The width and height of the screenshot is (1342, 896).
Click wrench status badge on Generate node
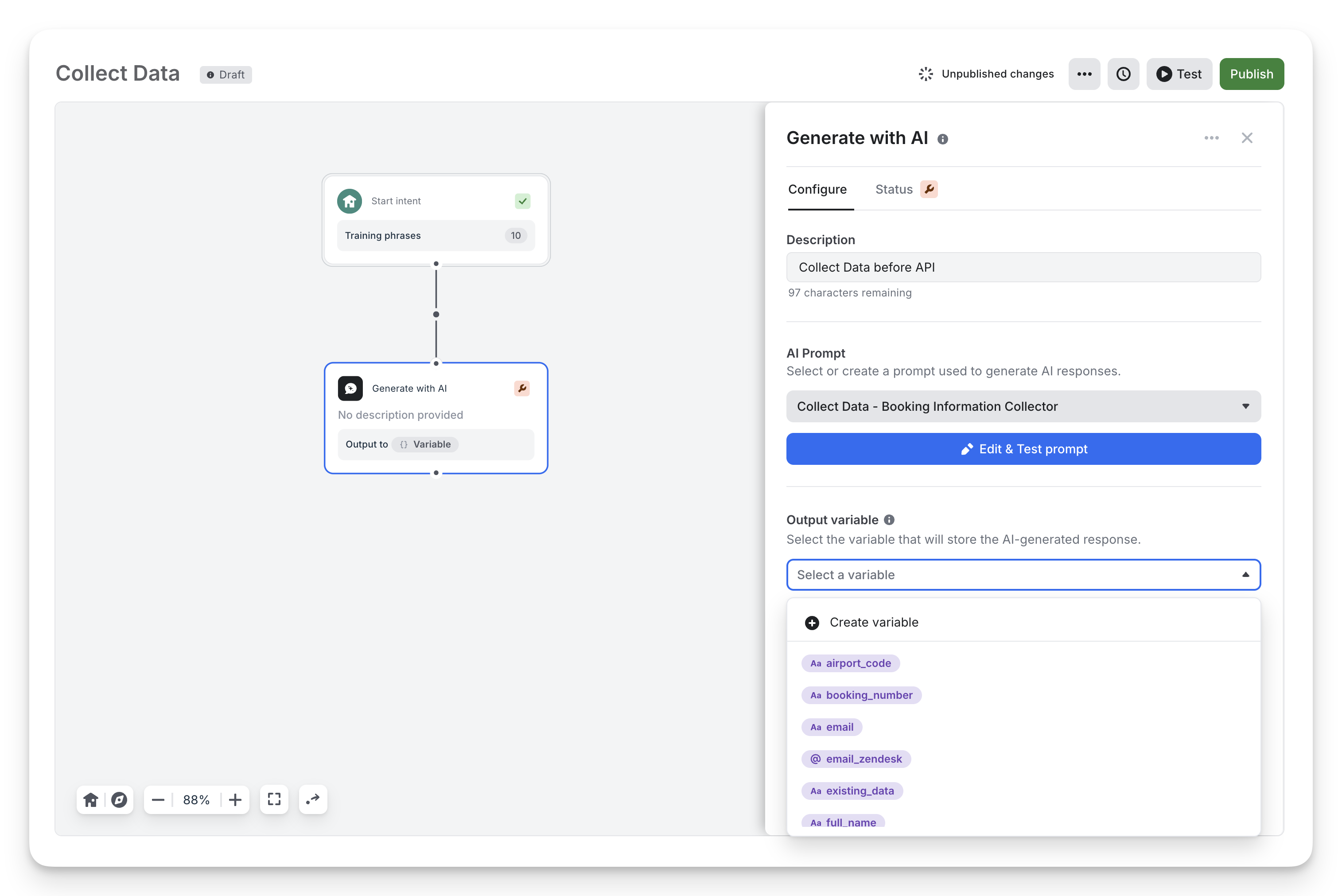521,389
